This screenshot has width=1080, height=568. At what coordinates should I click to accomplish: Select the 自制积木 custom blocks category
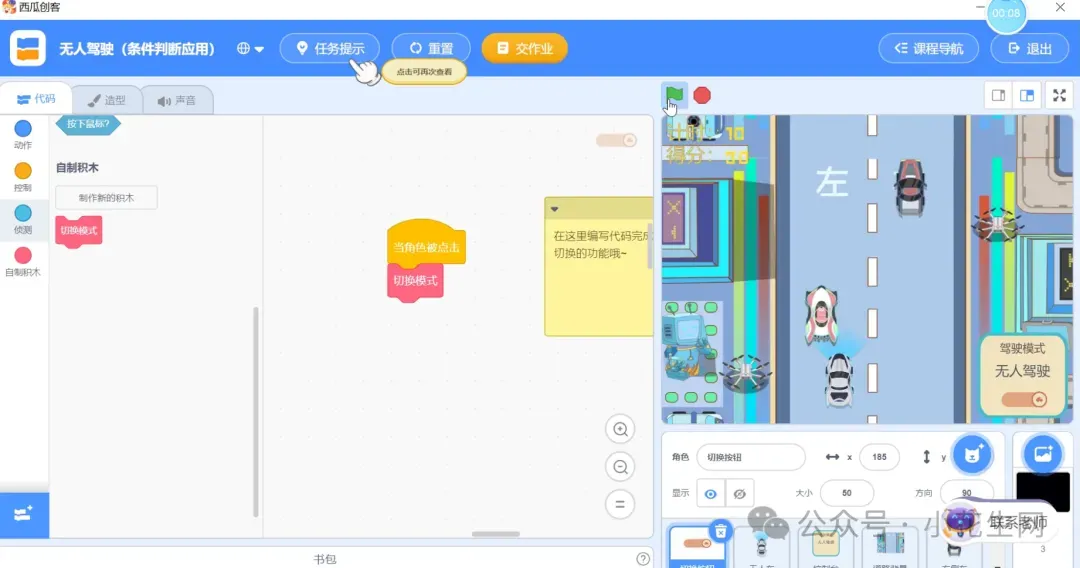coord(23,262)
